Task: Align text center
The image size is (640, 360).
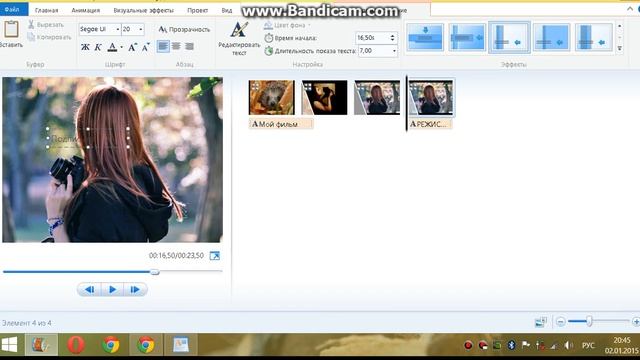Action: [176, 46]
